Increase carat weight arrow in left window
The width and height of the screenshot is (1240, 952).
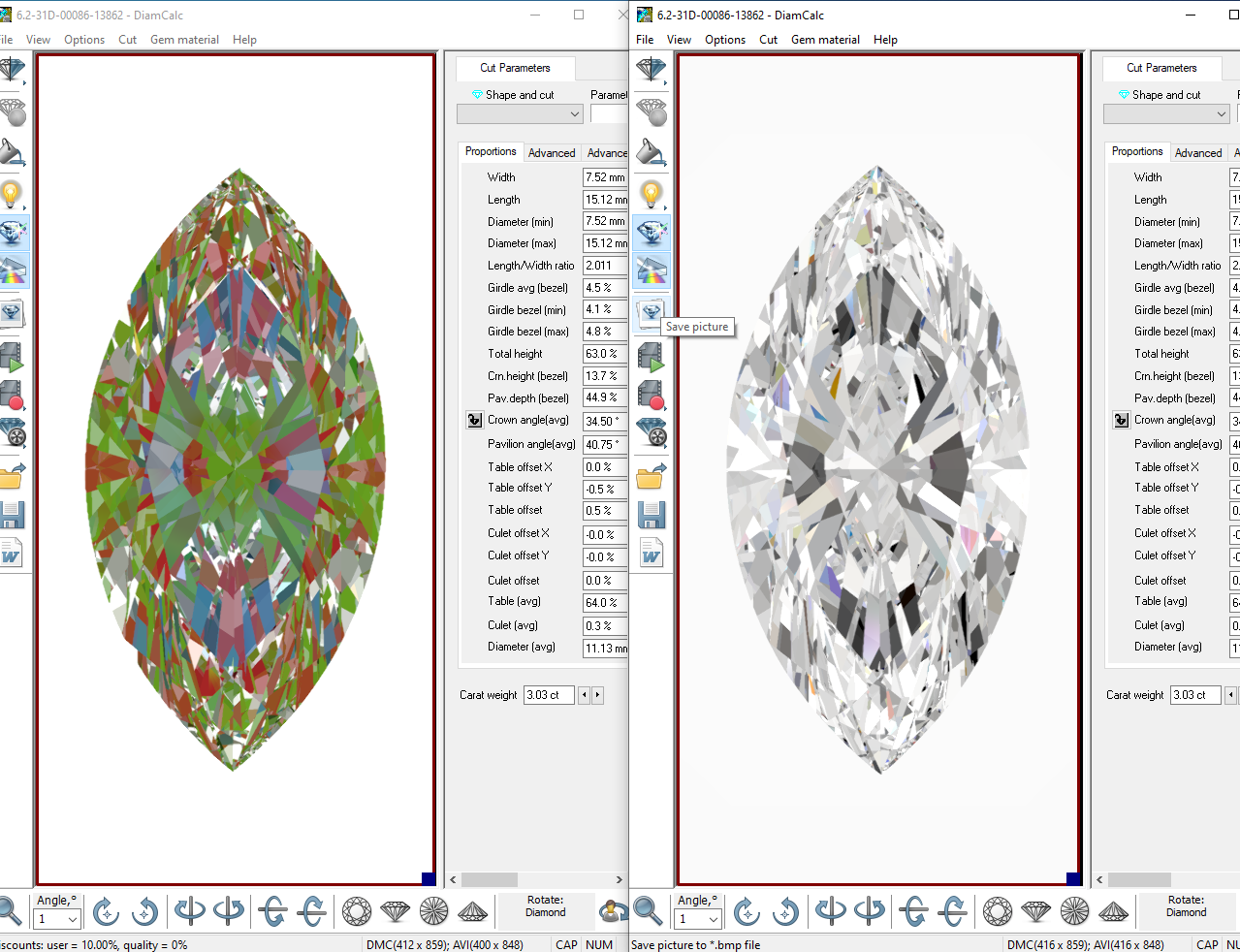(597, 695)
